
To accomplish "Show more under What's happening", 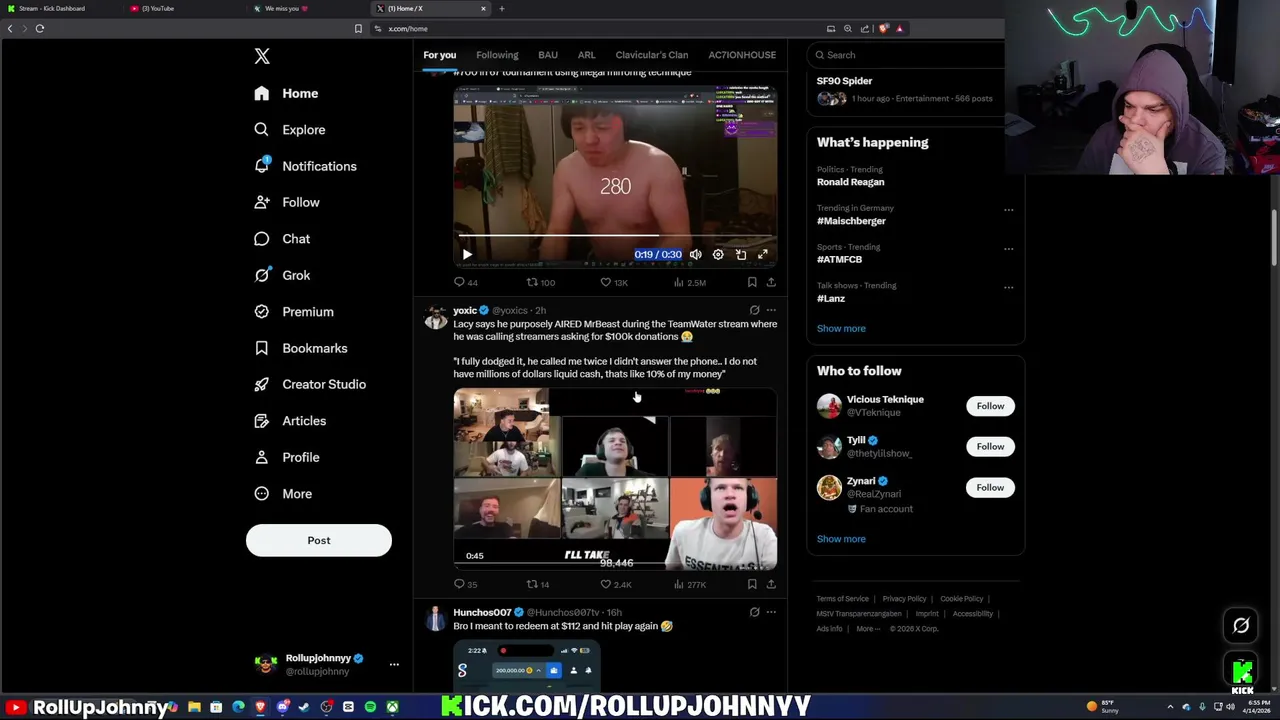I will point(841,328).
